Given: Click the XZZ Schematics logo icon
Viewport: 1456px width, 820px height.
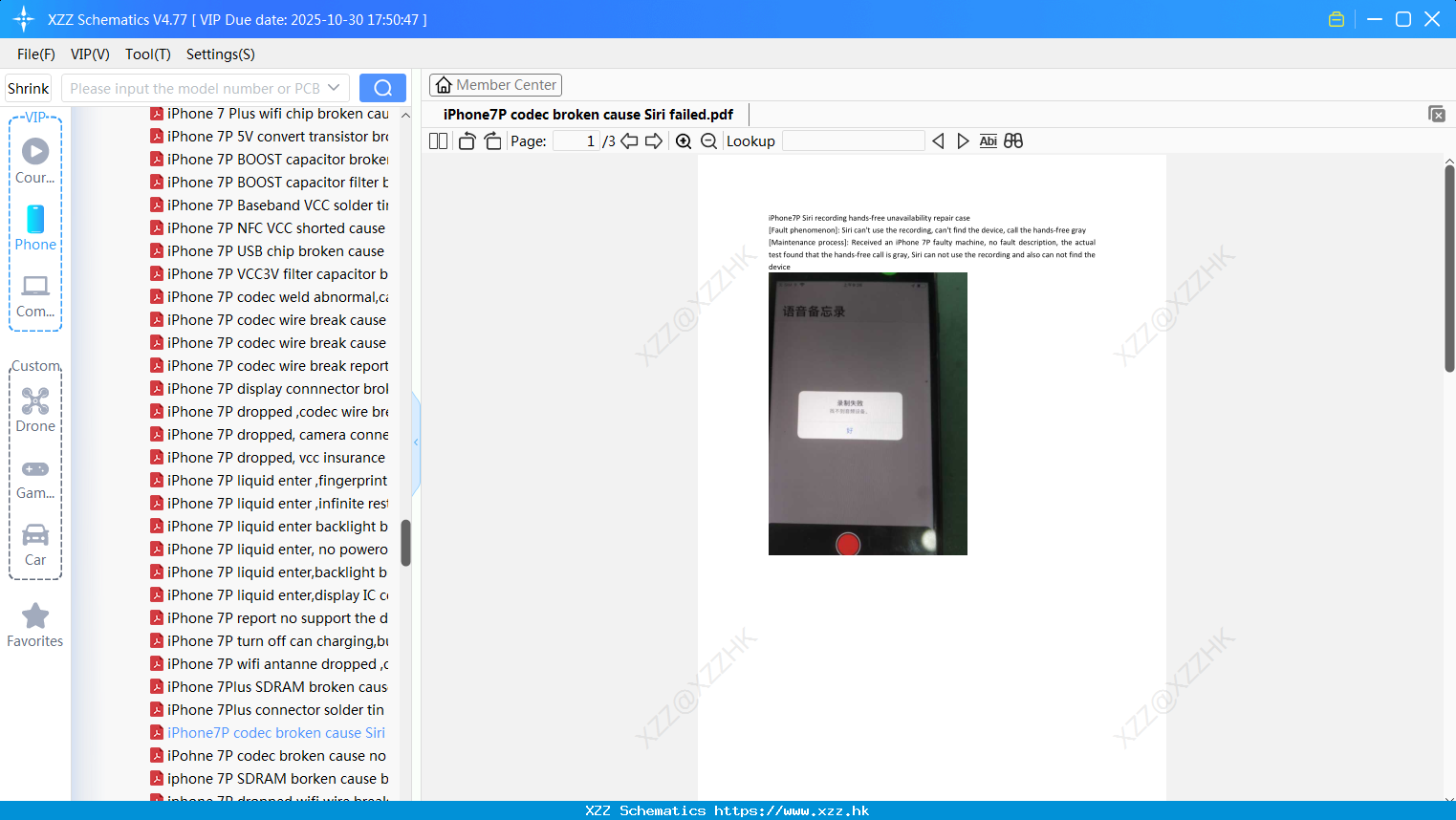Looking at the screenshot, I should click(x=24, y=19).
